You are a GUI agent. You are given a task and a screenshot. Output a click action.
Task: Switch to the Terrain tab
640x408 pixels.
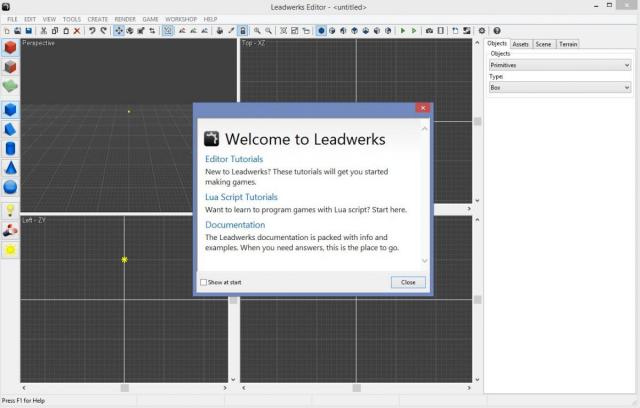[568, 44]
